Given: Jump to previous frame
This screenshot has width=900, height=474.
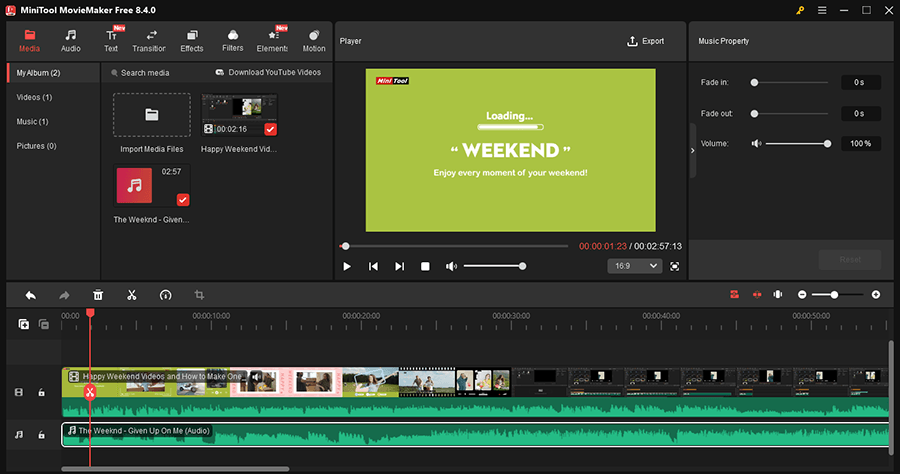Looking at the screenshot, I should 373,266.
